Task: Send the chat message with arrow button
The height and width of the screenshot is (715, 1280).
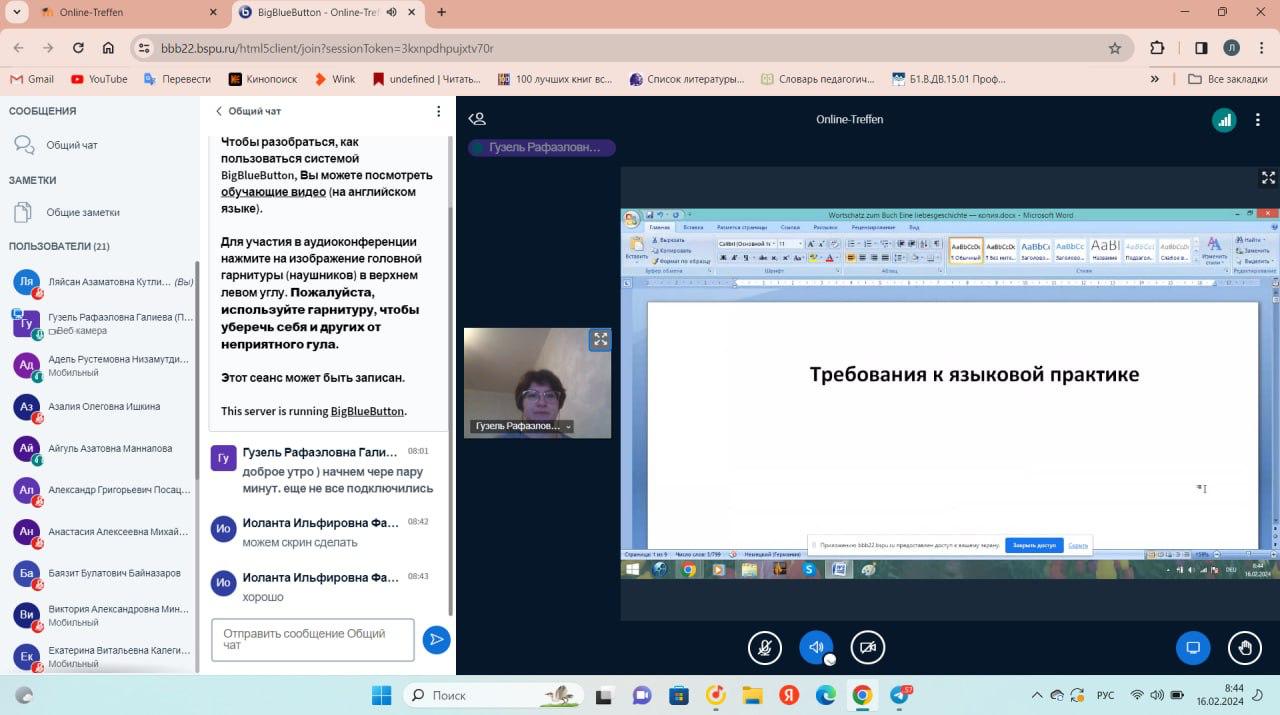Action: (x=436, y=640)
